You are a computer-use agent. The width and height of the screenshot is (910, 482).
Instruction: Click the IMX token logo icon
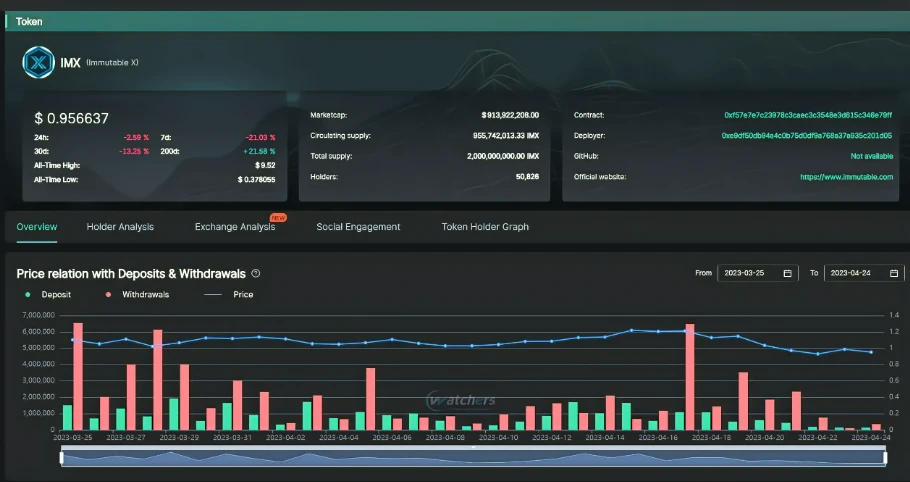39,62
